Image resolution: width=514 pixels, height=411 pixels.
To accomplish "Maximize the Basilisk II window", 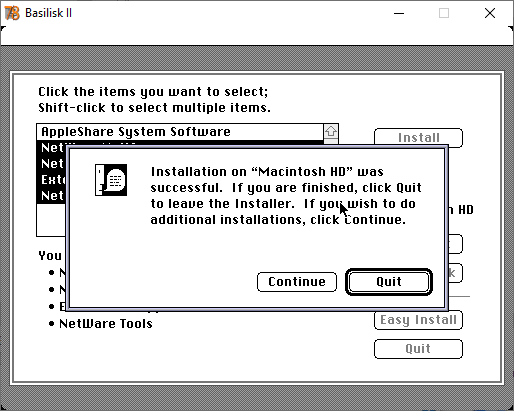I will coord(444,13).
